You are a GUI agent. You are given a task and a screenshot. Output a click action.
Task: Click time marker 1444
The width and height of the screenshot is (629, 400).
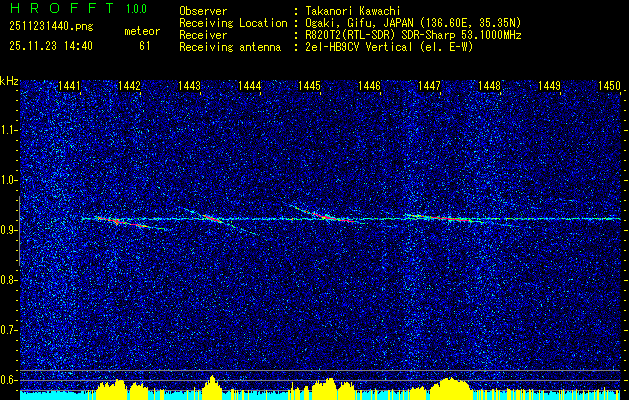(249, 85)
